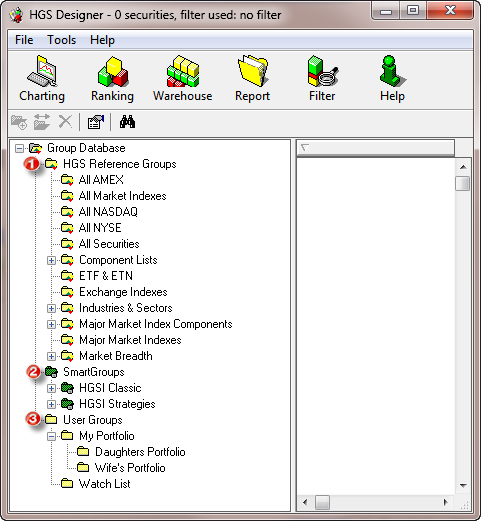Click the horizontal scrollbar thumb

pyautogui.click(x=322, y=502)
